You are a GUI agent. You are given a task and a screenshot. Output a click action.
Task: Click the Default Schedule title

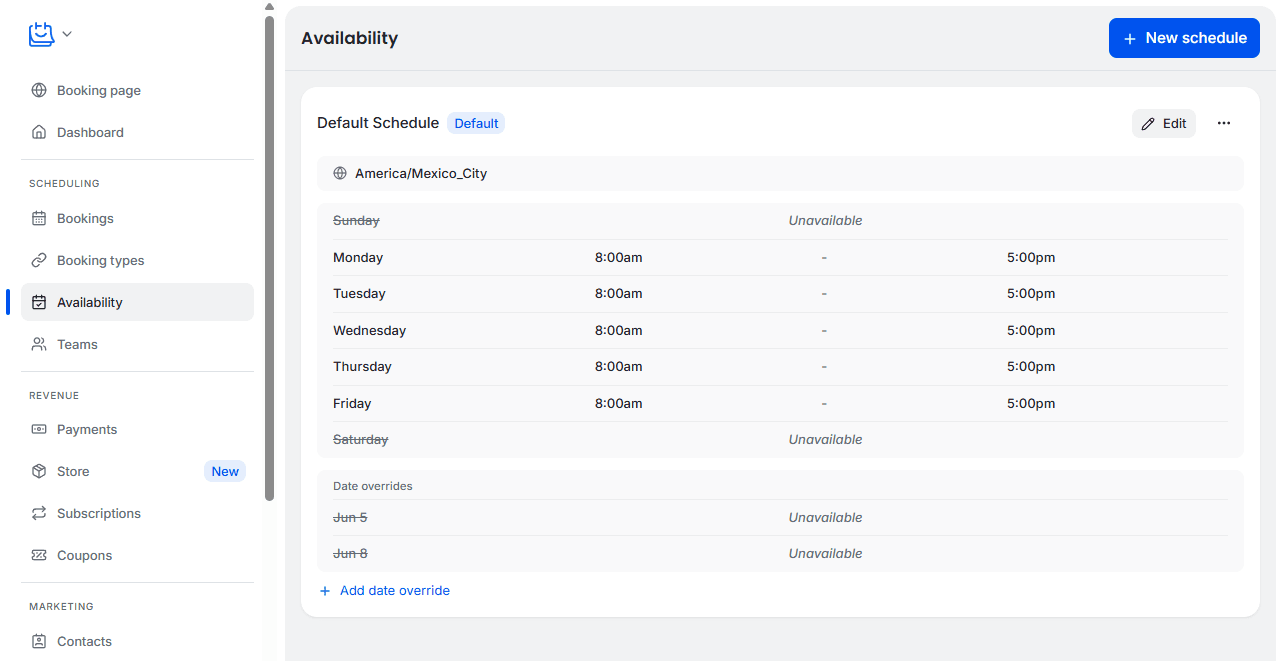click(378, 123)
